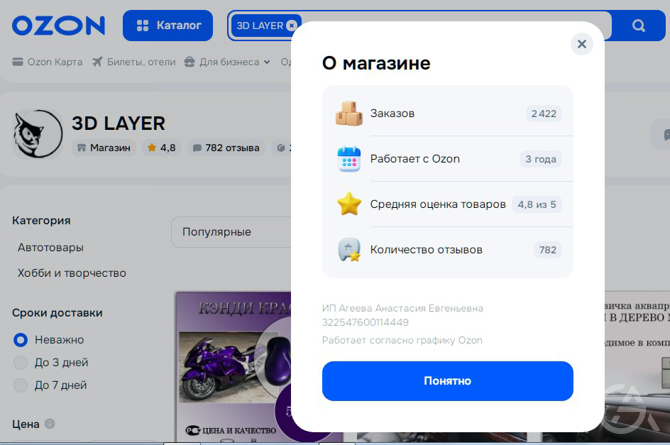Click the OZON logo
670x445 pixels.
59,26
